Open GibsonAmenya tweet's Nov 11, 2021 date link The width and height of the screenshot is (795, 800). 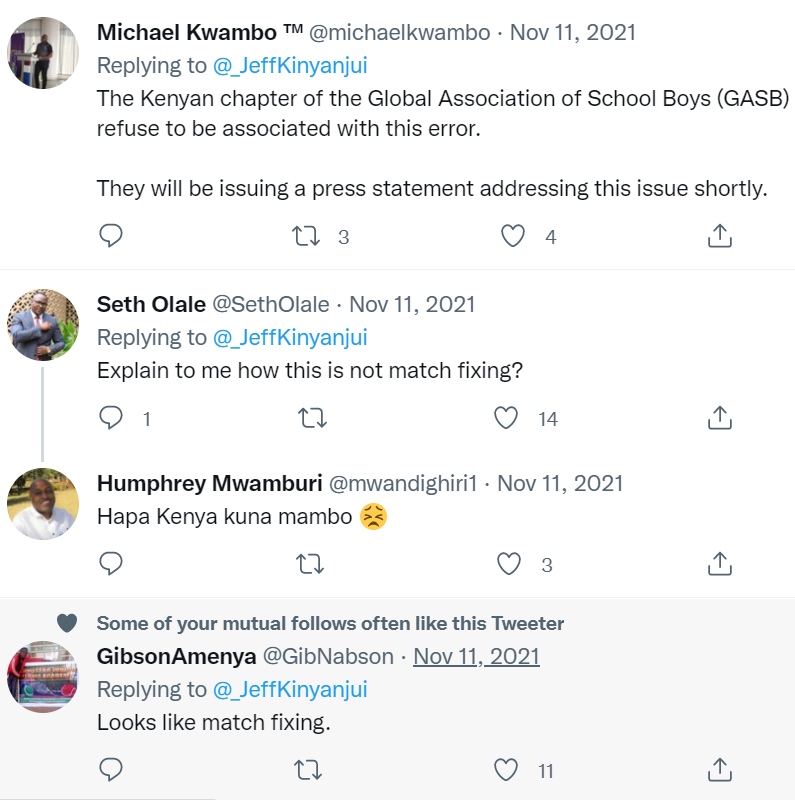pos(476,656)
